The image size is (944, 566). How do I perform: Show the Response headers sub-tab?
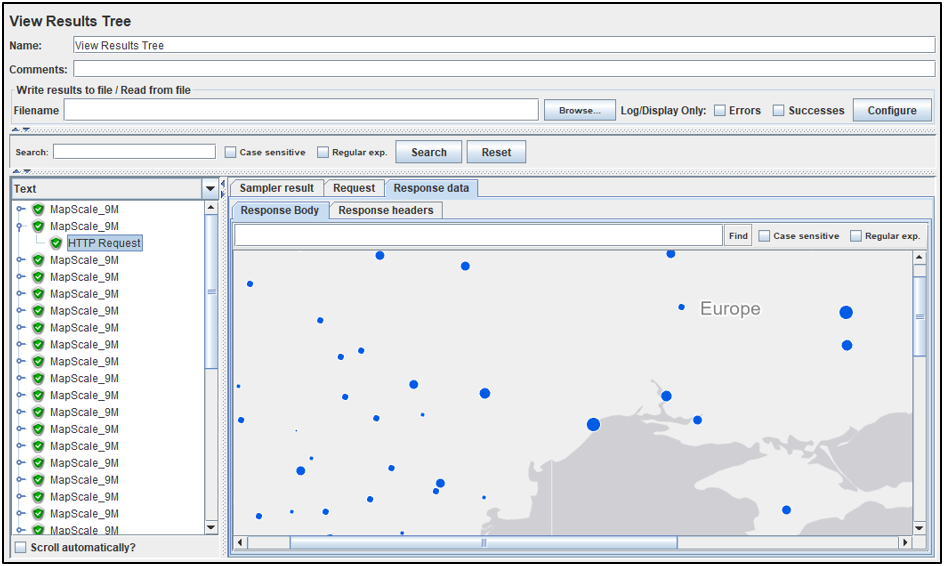386,210
